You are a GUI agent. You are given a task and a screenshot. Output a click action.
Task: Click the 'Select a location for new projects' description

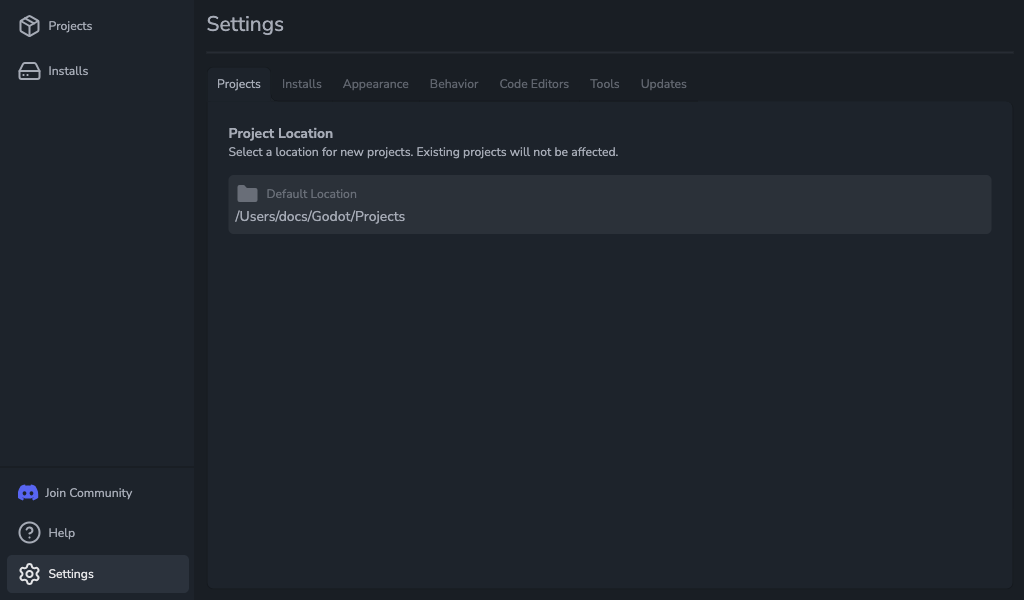point(423,152)
